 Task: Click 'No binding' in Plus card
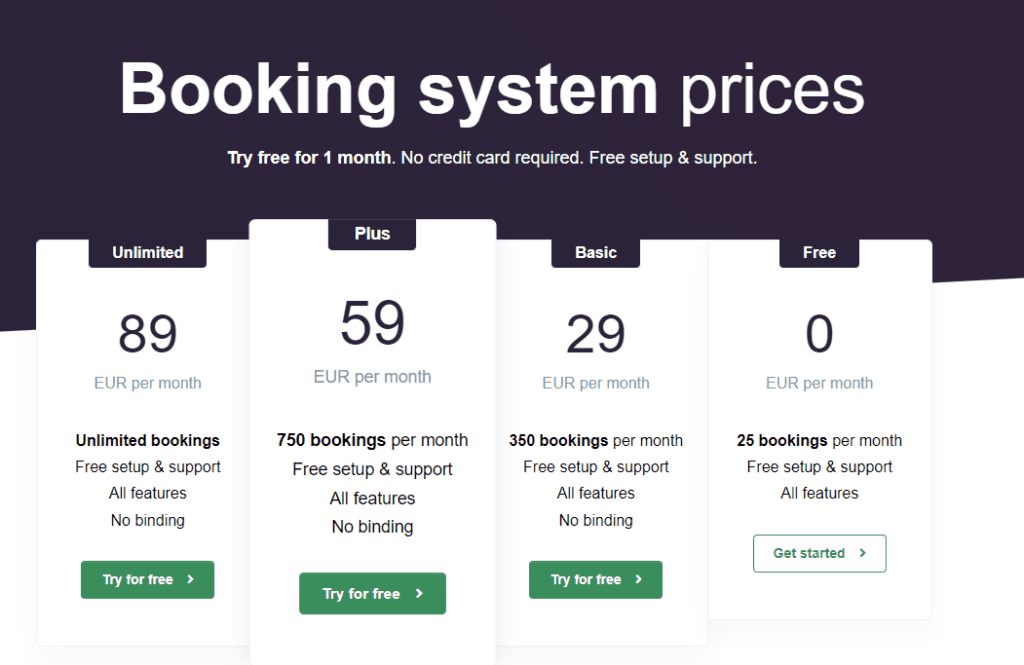(372, 527)
